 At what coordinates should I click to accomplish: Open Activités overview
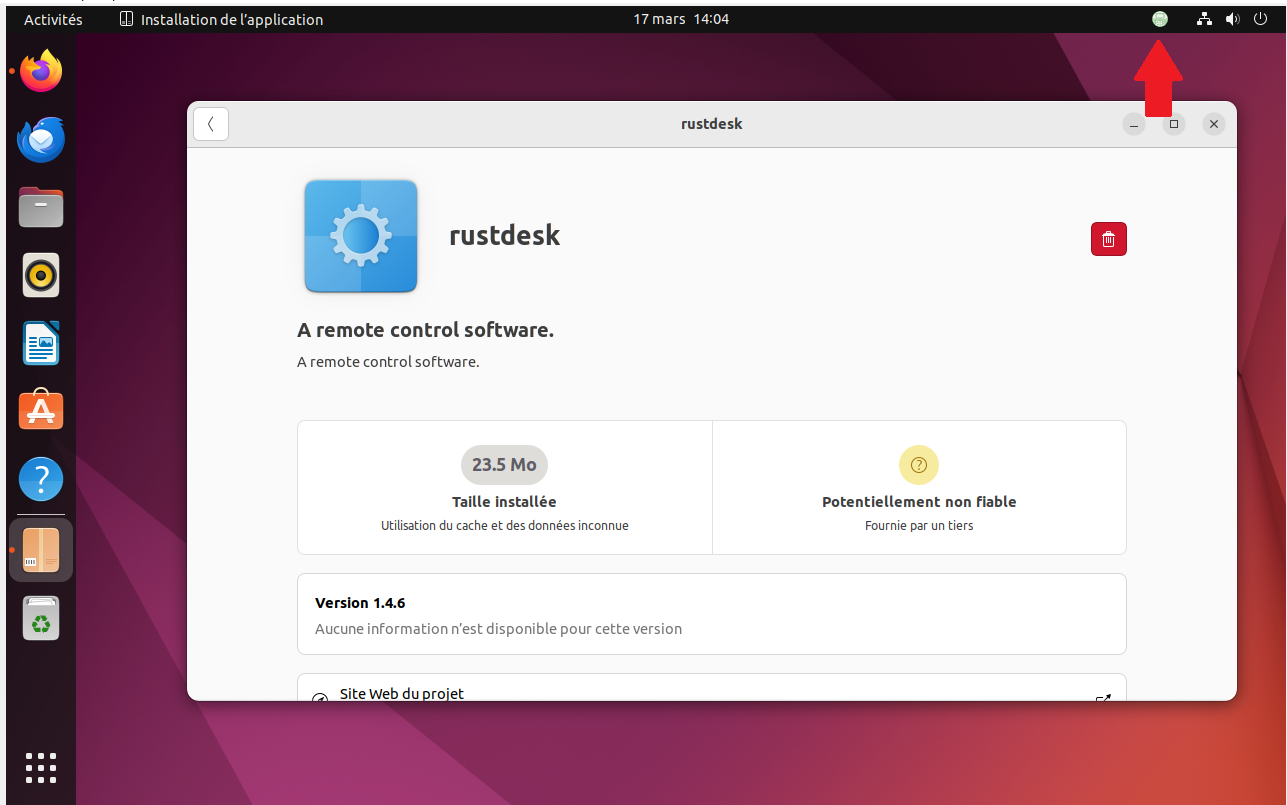tap(53, 19)
